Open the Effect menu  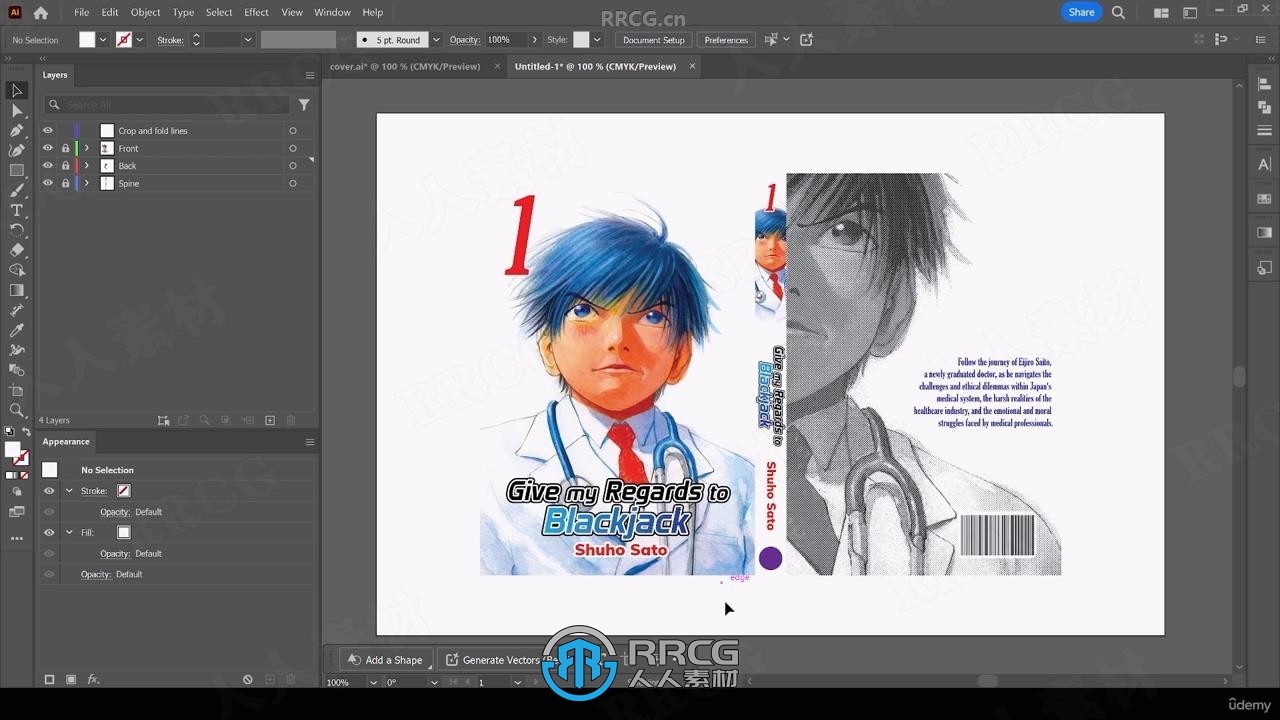(256, 12)
